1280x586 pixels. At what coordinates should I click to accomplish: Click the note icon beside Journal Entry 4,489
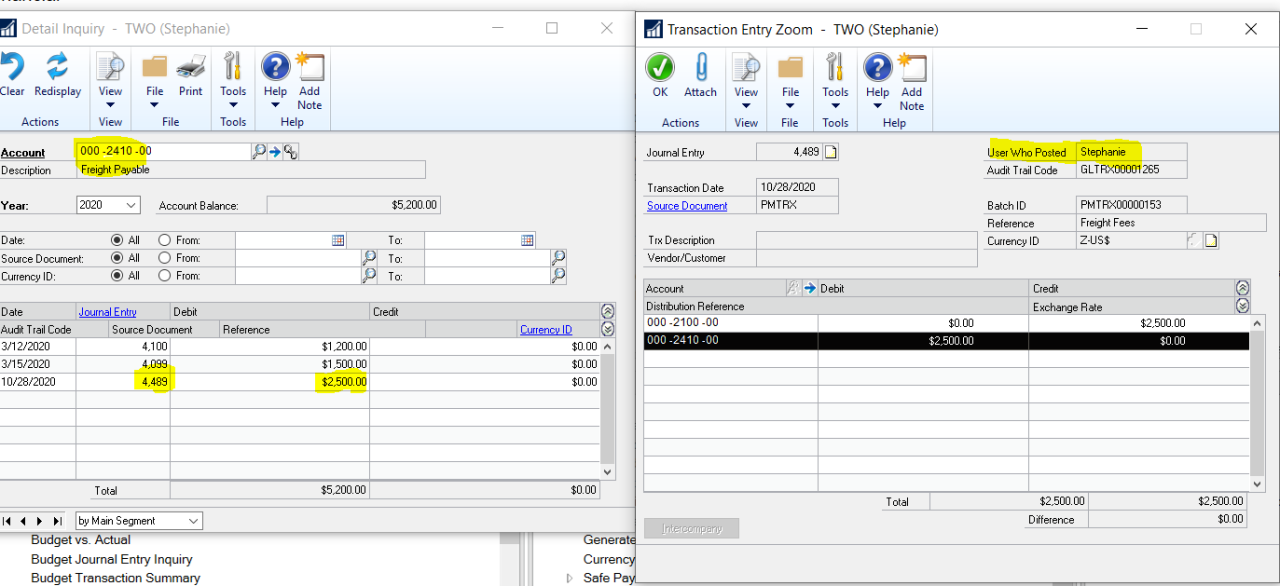click(x=830, y=152)
